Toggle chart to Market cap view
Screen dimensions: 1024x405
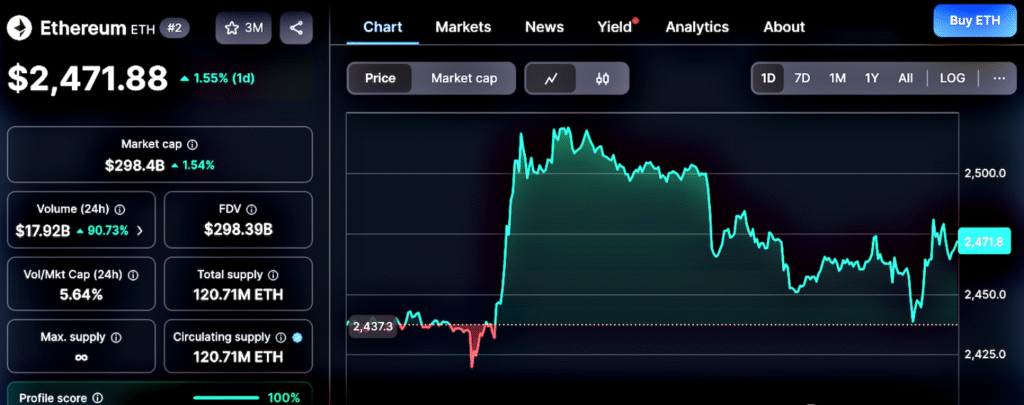coord(464,78)
